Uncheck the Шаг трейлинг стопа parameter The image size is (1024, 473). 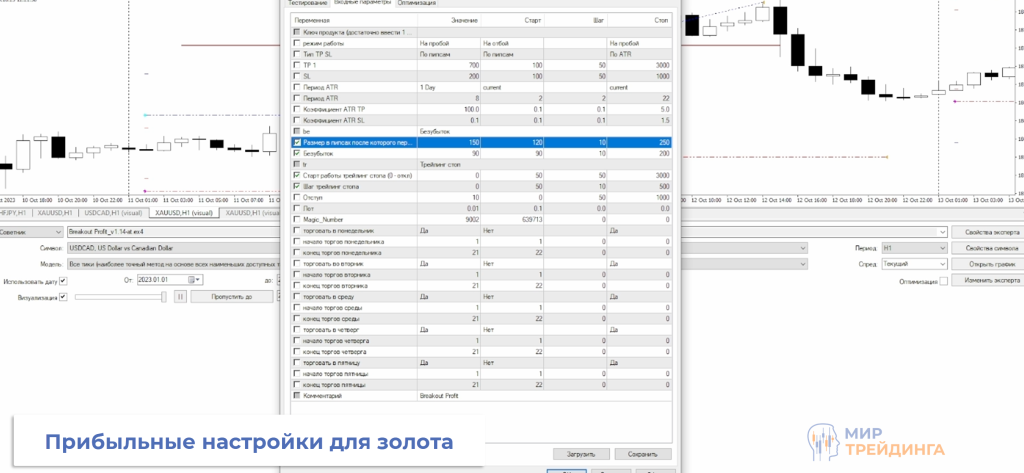point(296,186)
